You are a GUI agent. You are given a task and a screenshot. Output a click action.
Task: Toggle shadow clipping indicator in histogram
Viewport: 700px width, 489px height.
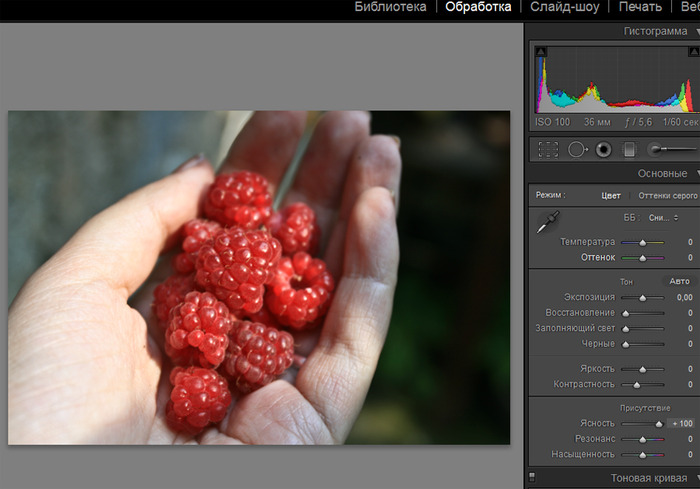point(541,52)
